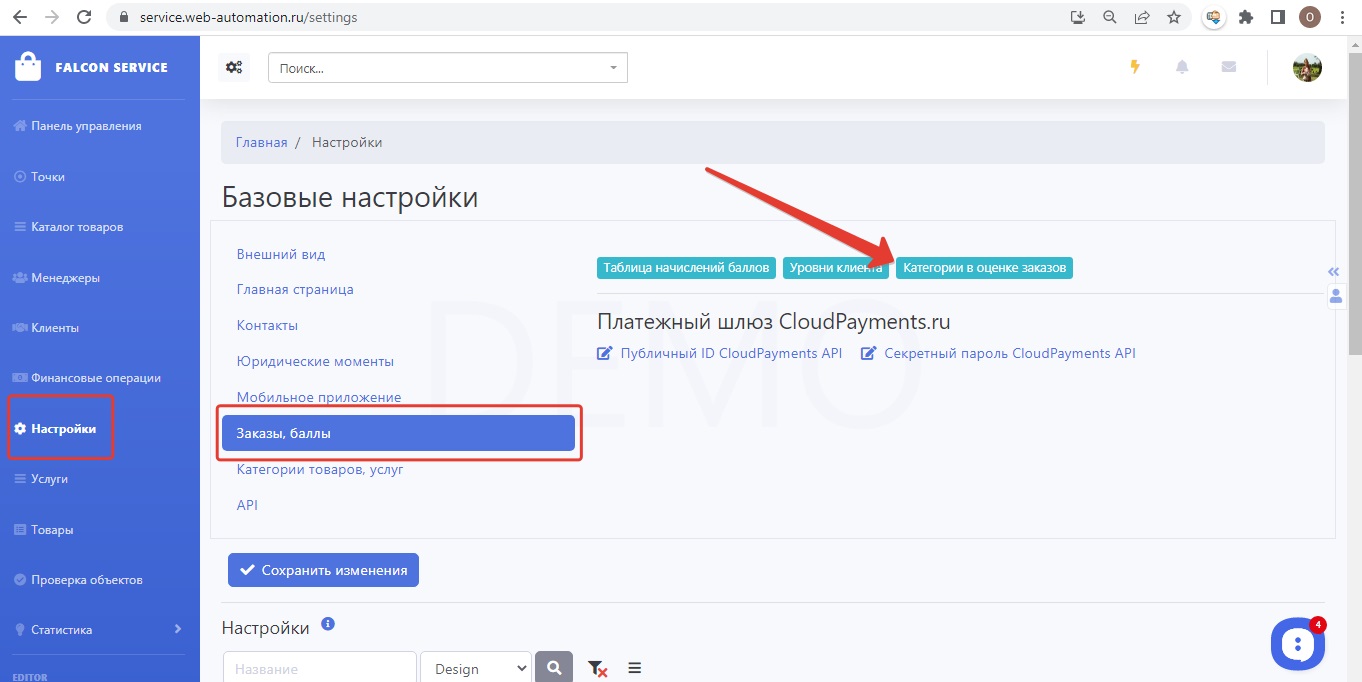Click the Название input field
1362x682 pixels.
(x=319, y=668)
